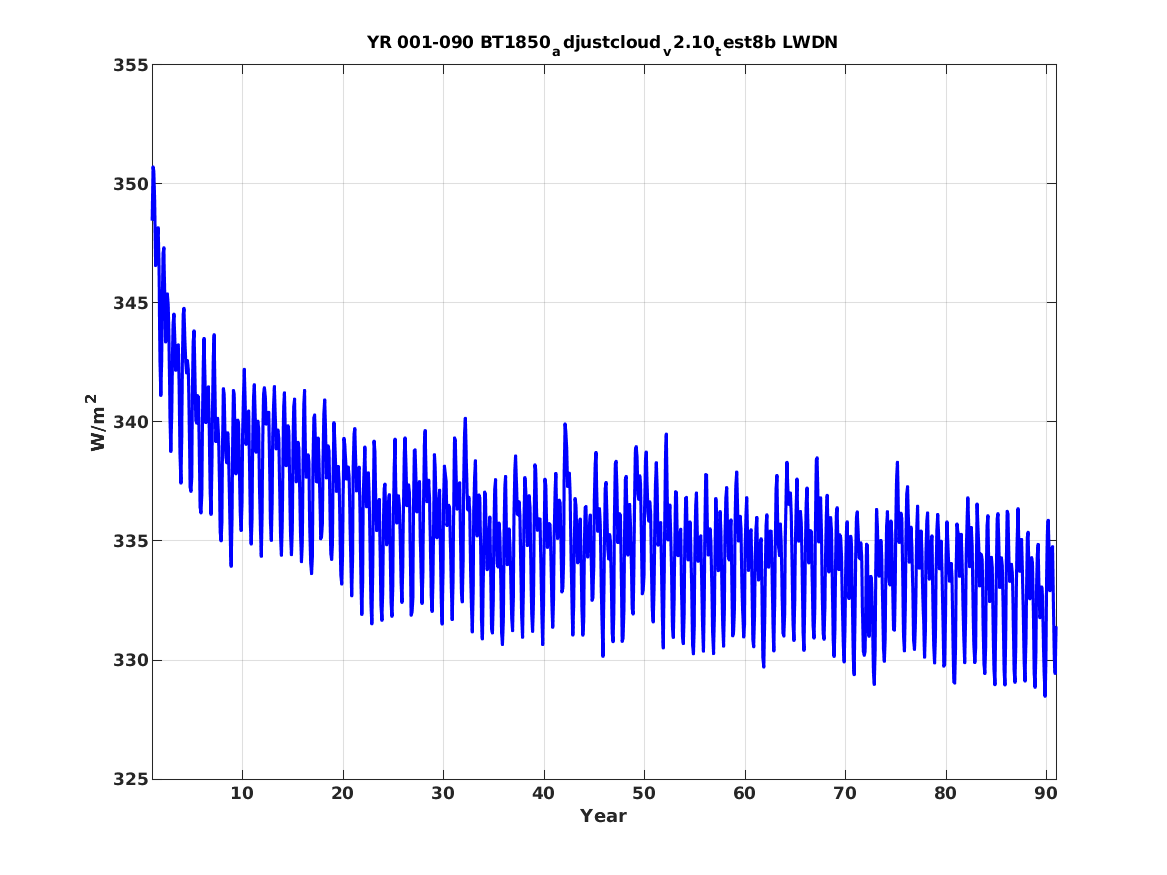This screenshot has height=875, width=1167.
Task: Click the W/m² y-axis label
Action: tap(97, 423)
